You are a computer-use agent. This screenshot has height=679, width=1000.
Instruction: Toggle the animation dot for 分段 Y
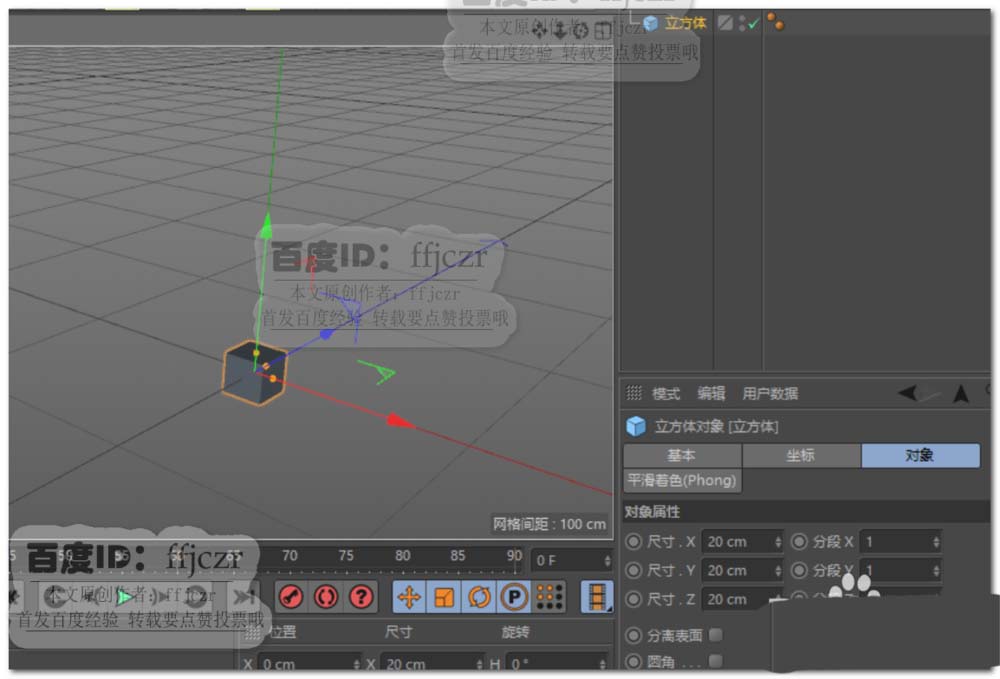tap(799, 570)
